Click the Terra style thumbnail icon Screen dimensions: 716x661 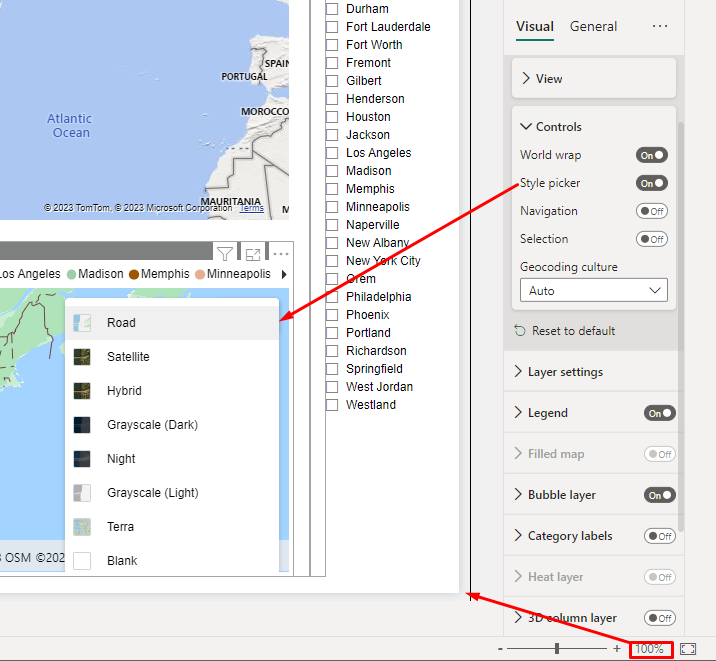click(x=82, y=527)
